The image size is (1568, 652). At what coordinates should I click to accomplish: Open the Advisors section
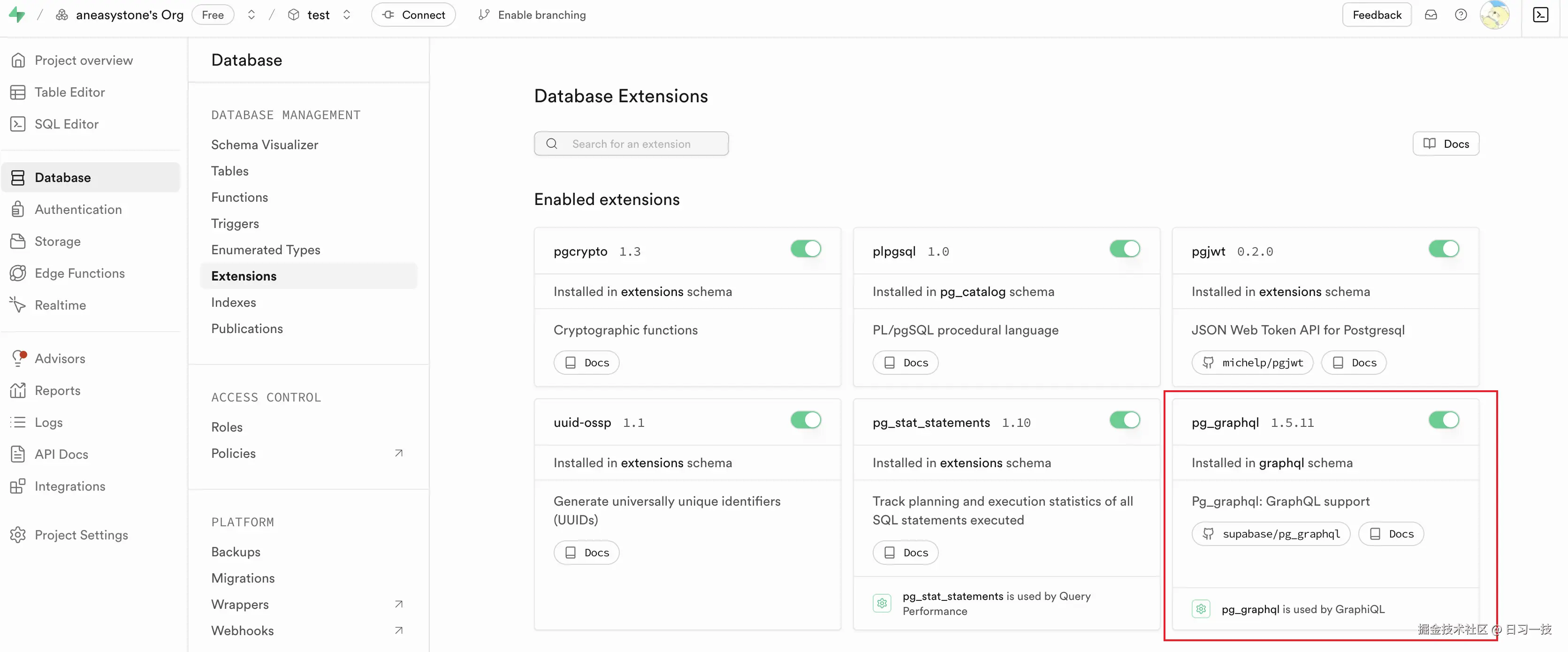click(x=60, y=358)
